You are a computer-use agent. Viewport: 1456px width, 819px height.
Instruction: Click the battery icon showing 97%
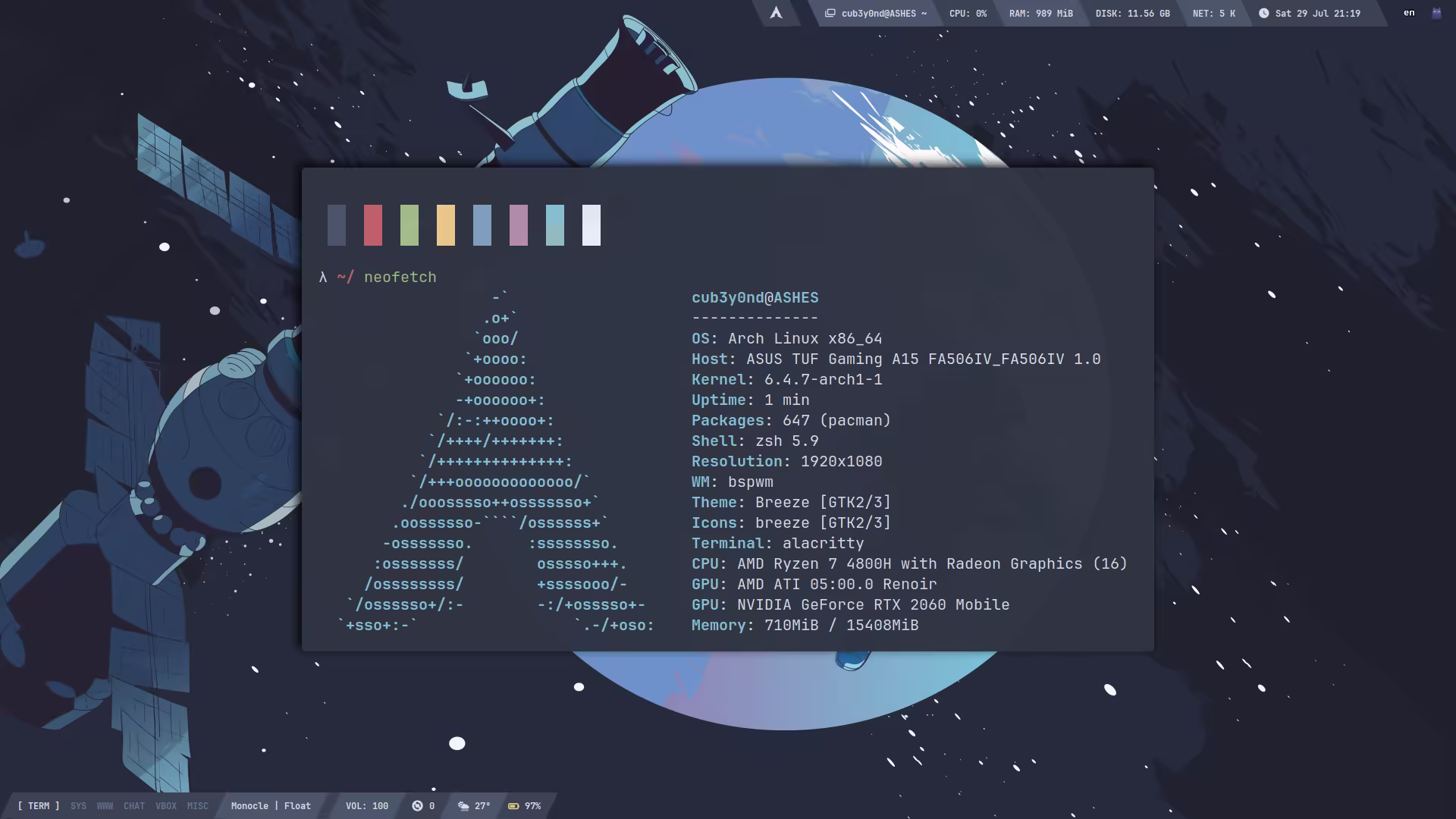pos(513,805)
